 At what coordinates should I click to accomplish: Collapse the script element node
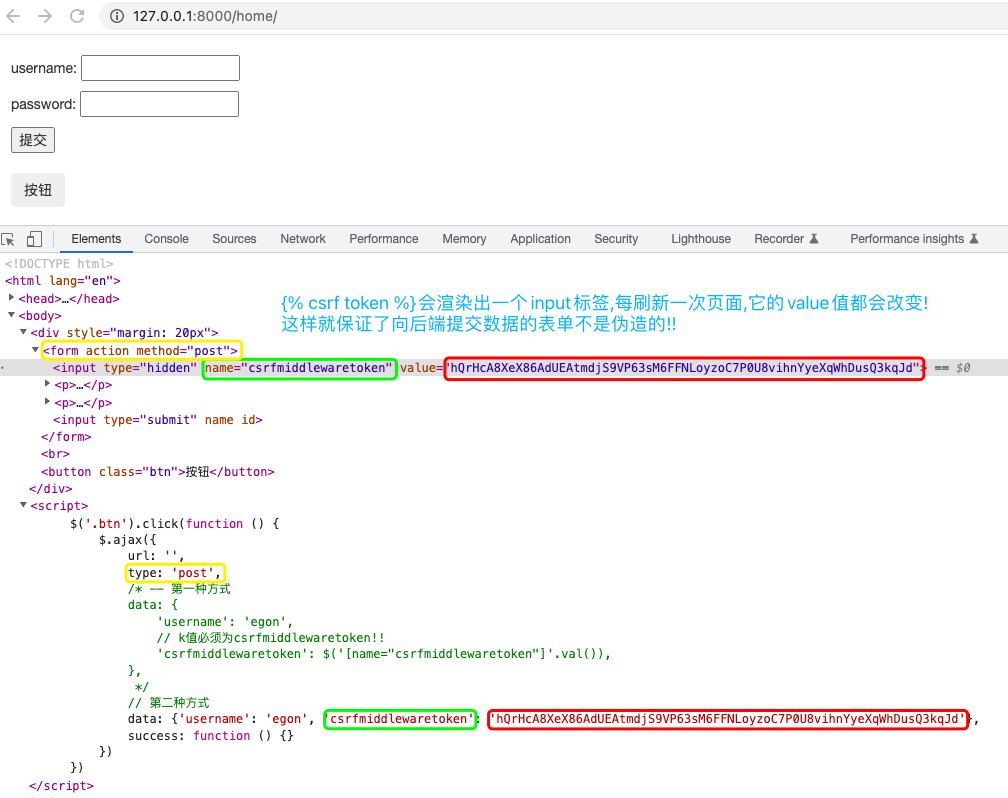(24, 506)
